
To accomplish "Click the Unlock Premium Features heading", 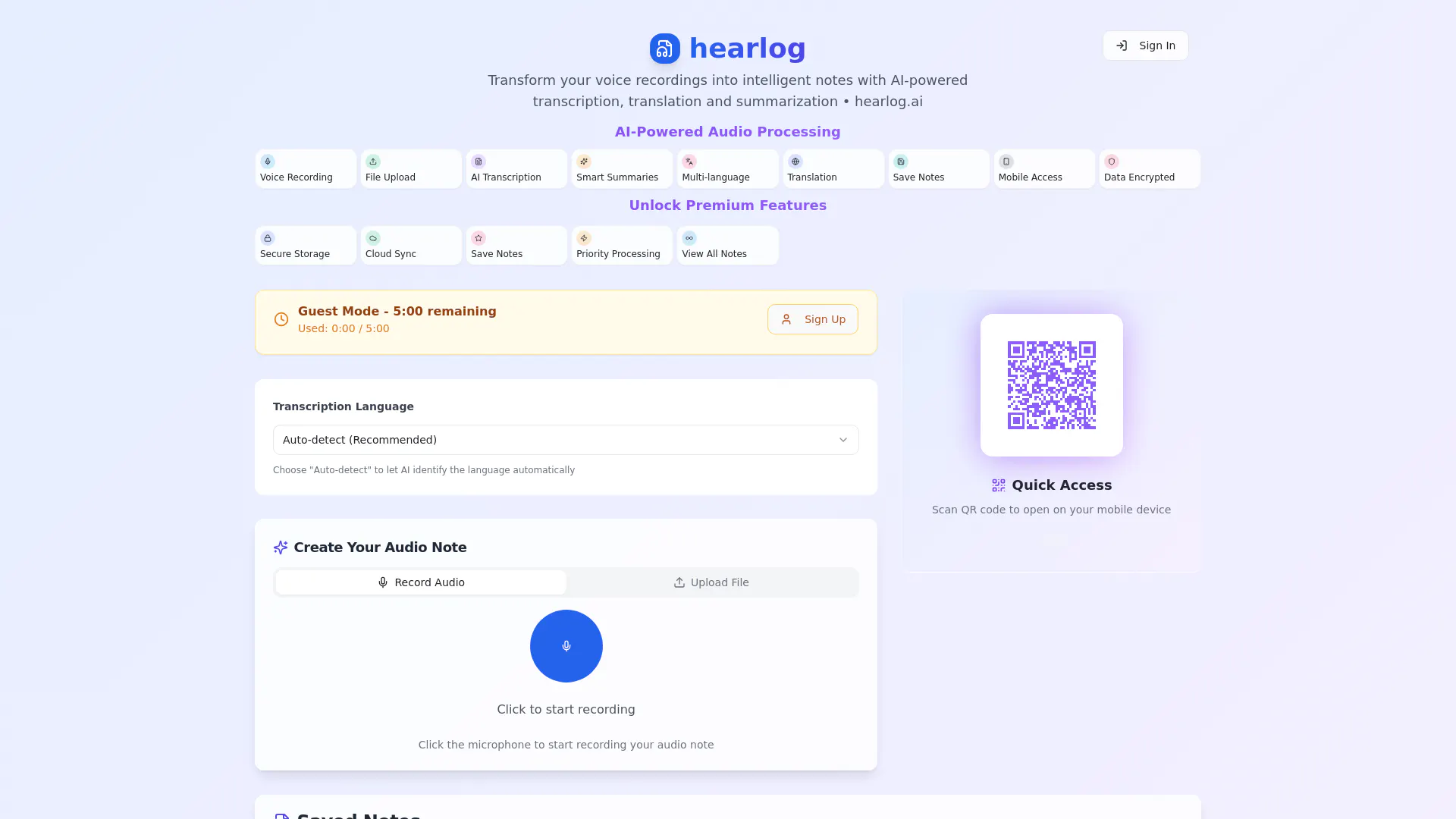I will pos(728,206).
